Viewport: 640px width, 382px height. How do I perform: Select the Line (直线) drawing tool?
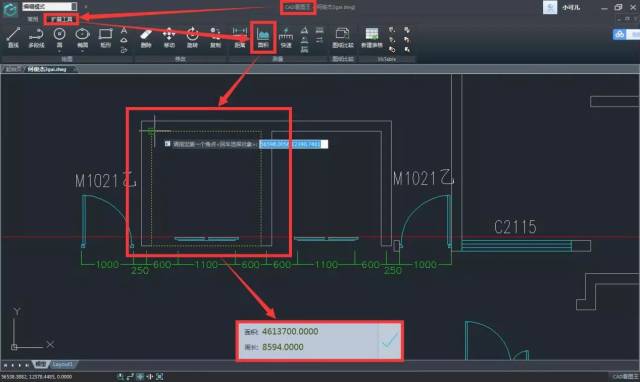pyautogui.click(x=13, y=37)
